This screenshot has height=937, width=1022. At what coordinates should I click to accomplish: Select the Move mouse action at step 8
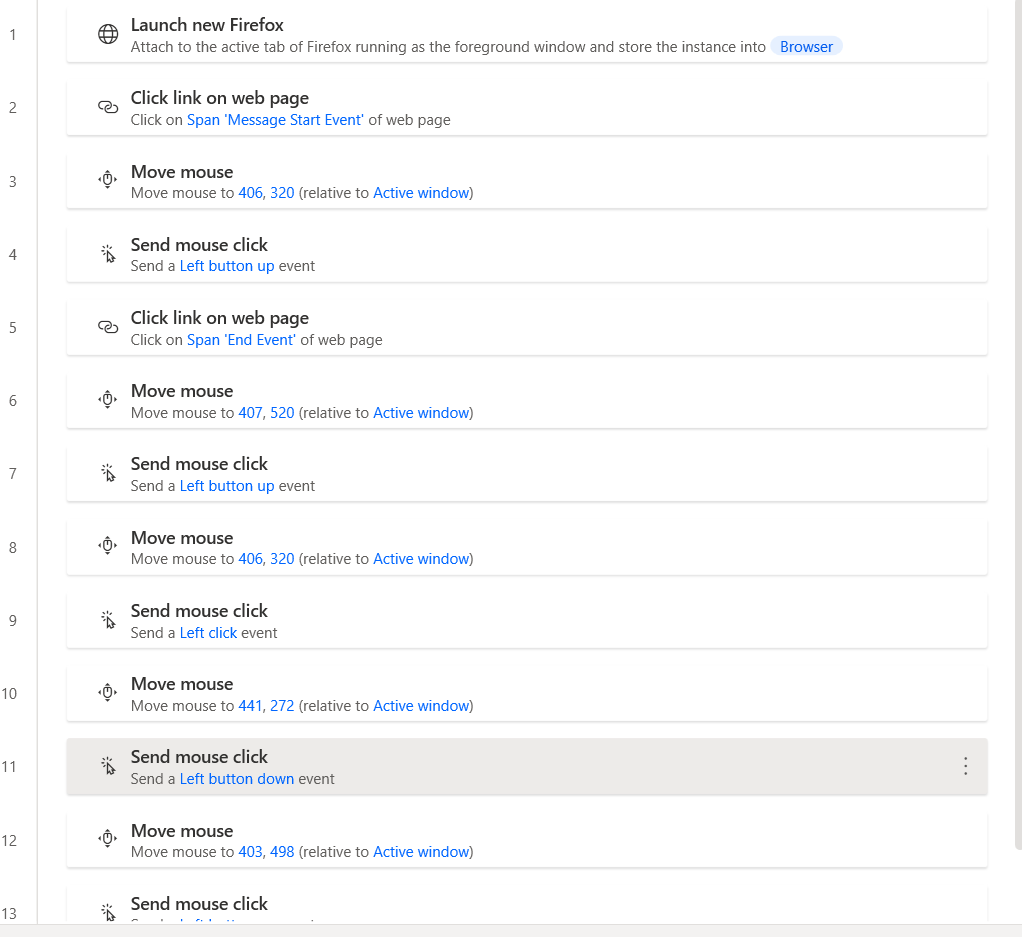pos(527,547)
